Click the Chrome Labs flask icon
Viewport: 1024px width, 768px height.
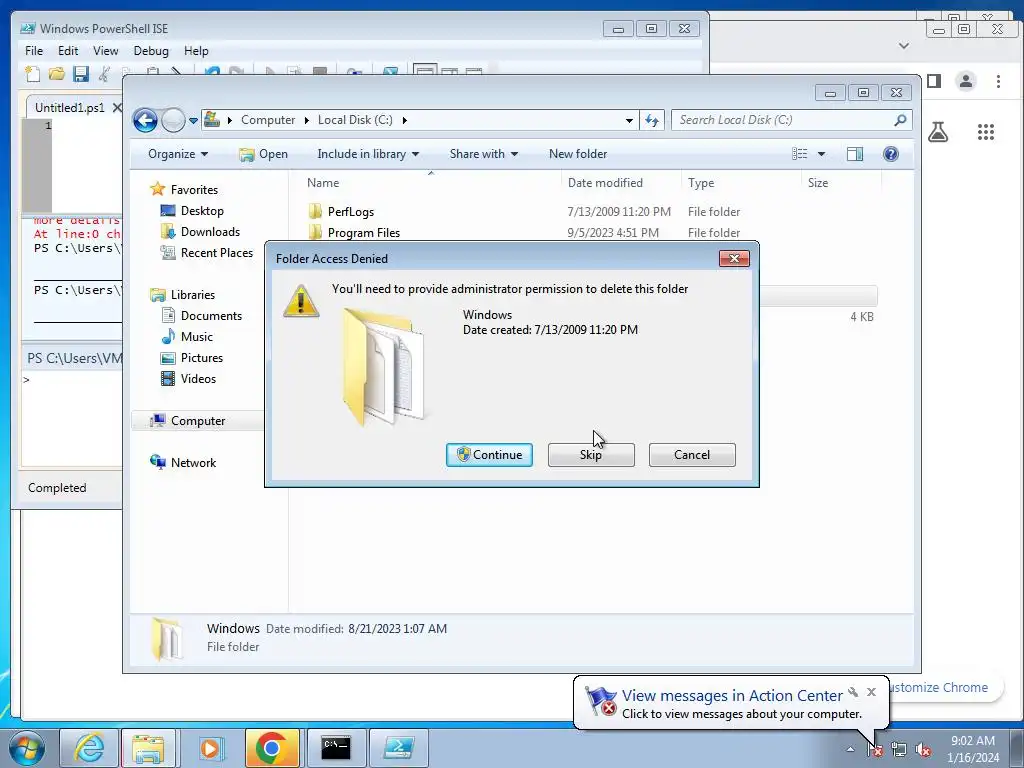point(938,133)
